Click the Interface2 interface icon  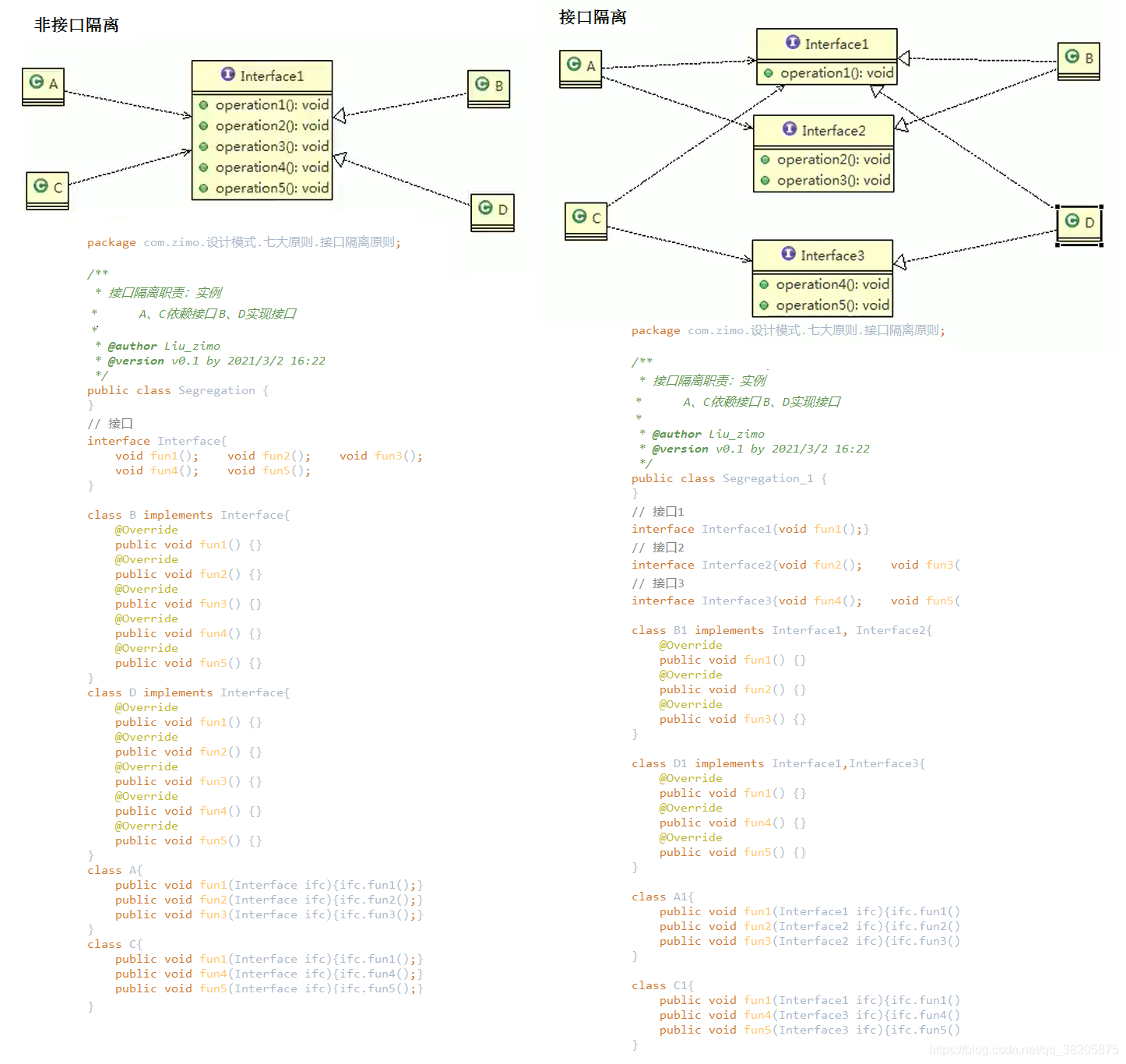[790, 129]
